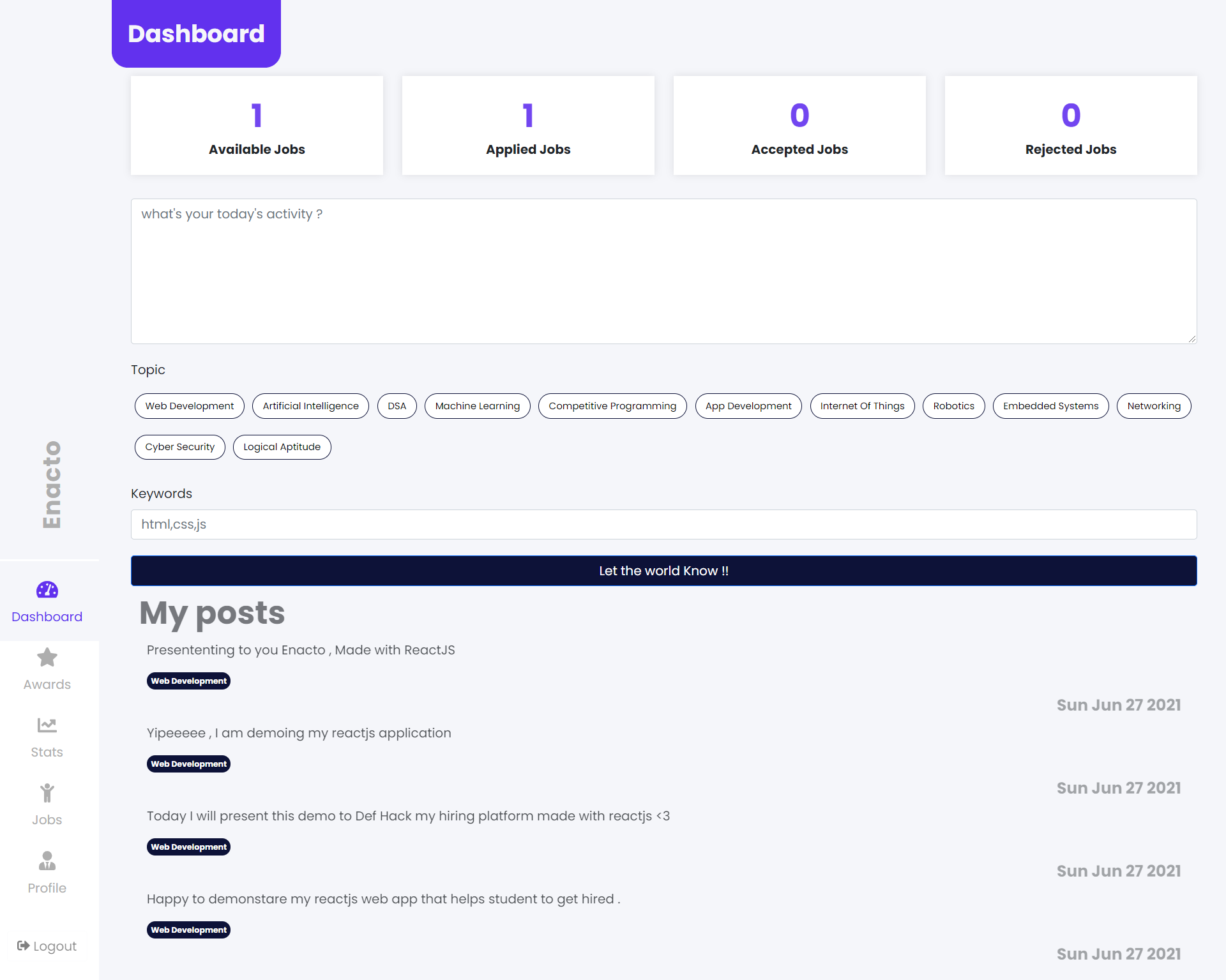Viewport: 1226px width, 980px height.
Task: Select the Internet Of Things topic
Action: (862, 406)
